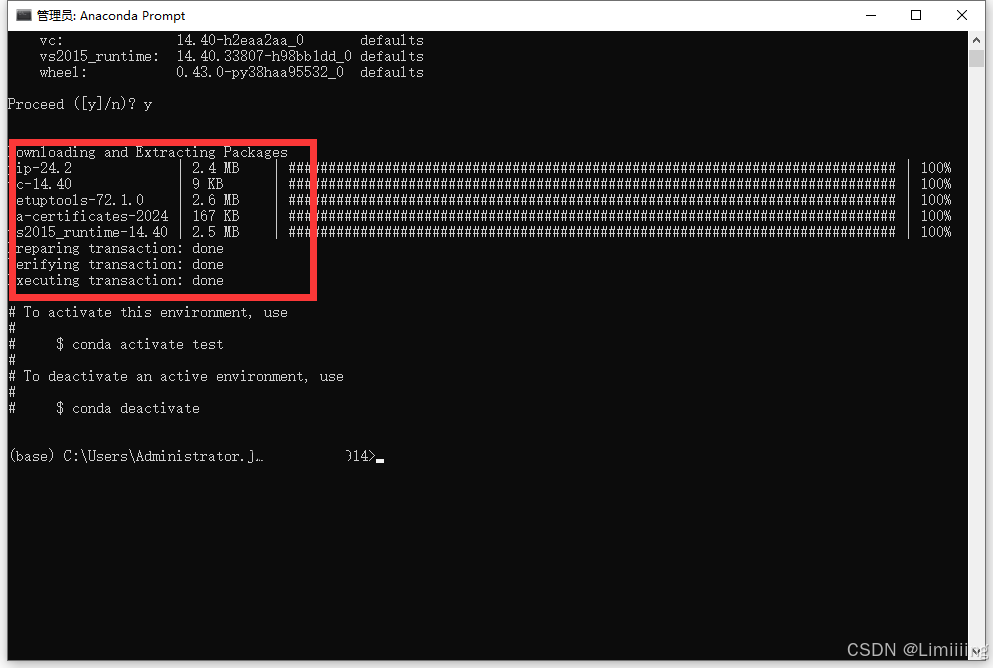Click the 'Proceed ([y]/n)? y' line
Viewport: 993px width, 668px height.
80,104
